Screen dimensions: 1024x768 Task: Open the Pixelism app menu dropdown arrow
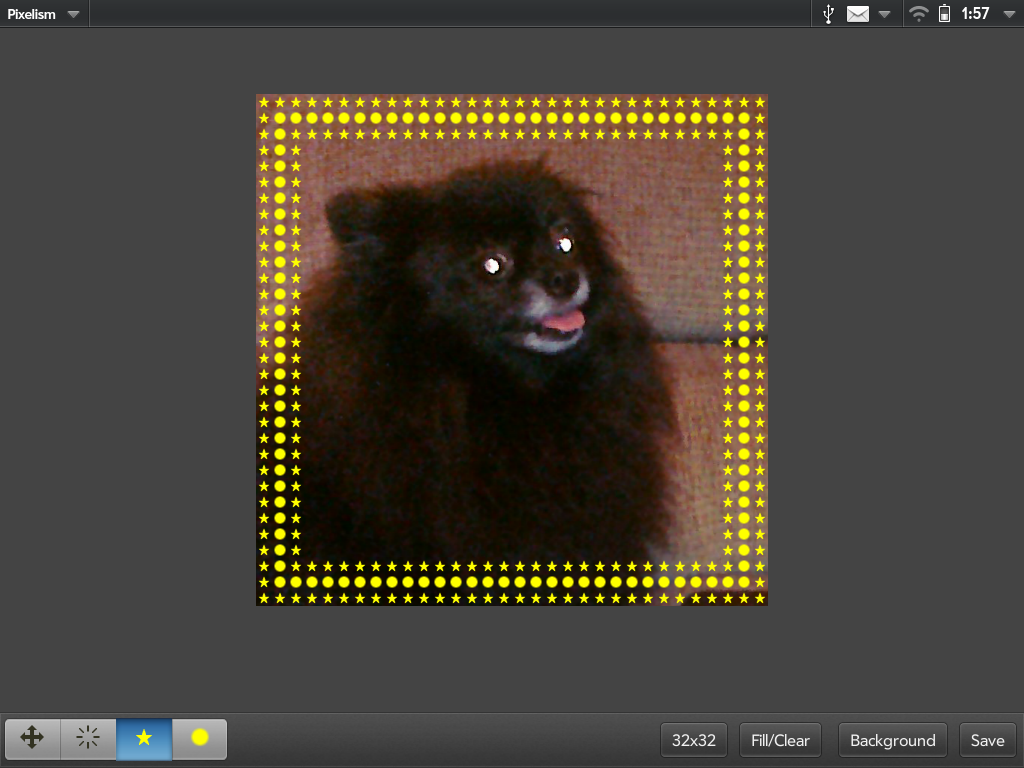coord(73,14)
